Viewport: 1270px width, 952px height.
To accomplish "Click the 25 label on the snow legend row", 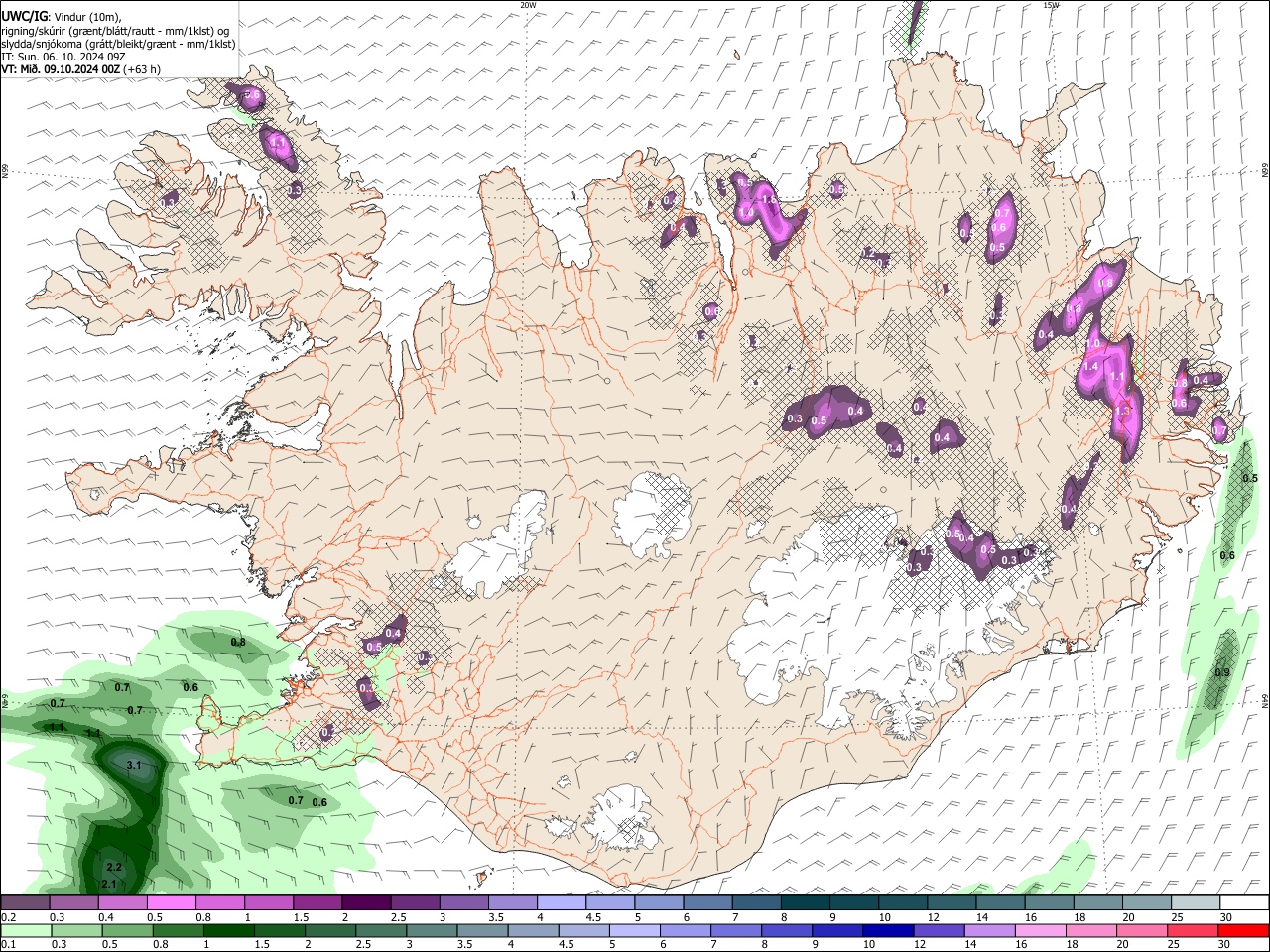I will tap(1176, 917).
